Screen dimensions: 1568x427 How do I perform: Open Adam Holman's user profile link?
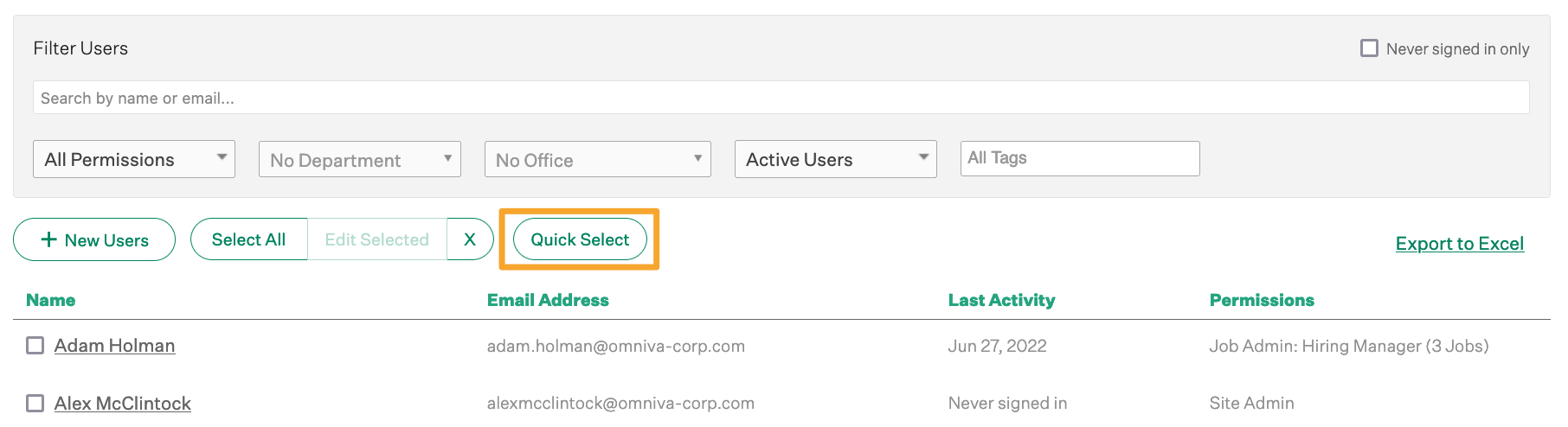tap(114, 346)
